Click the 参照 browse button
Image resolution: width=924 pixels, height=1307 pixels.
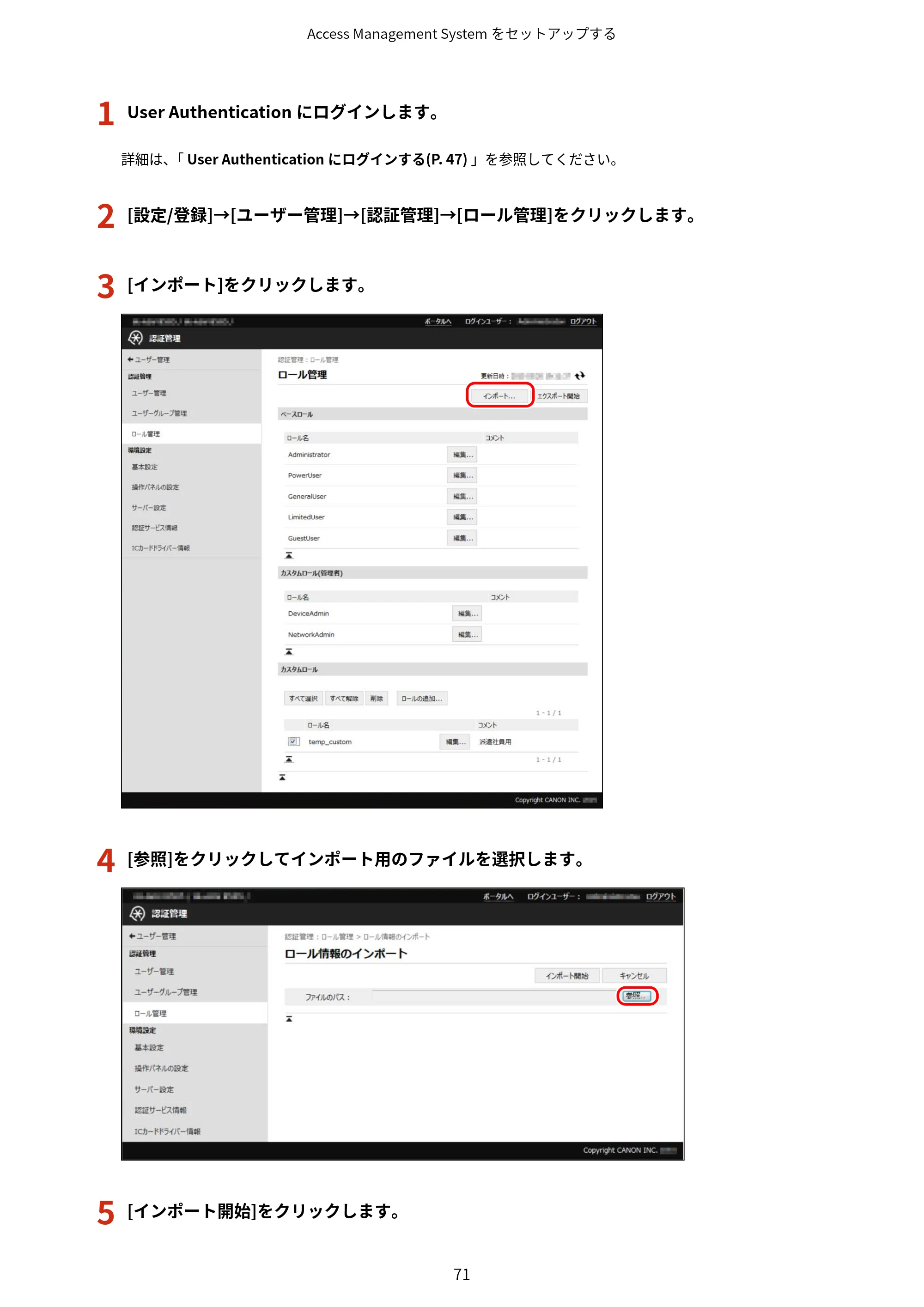[x=637, y=996]
